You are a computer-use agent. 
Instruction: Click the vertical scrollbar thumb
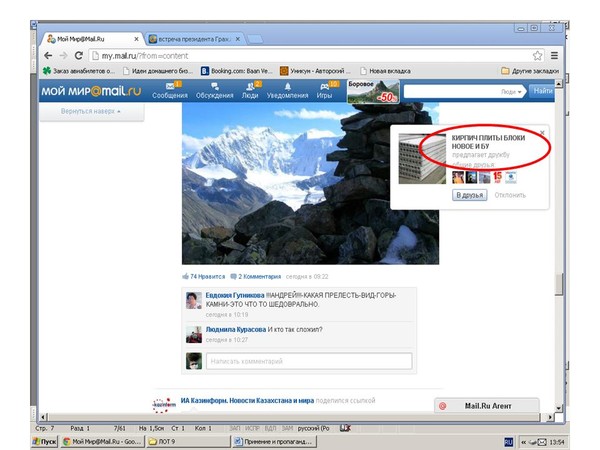click(x=559, y=284)
